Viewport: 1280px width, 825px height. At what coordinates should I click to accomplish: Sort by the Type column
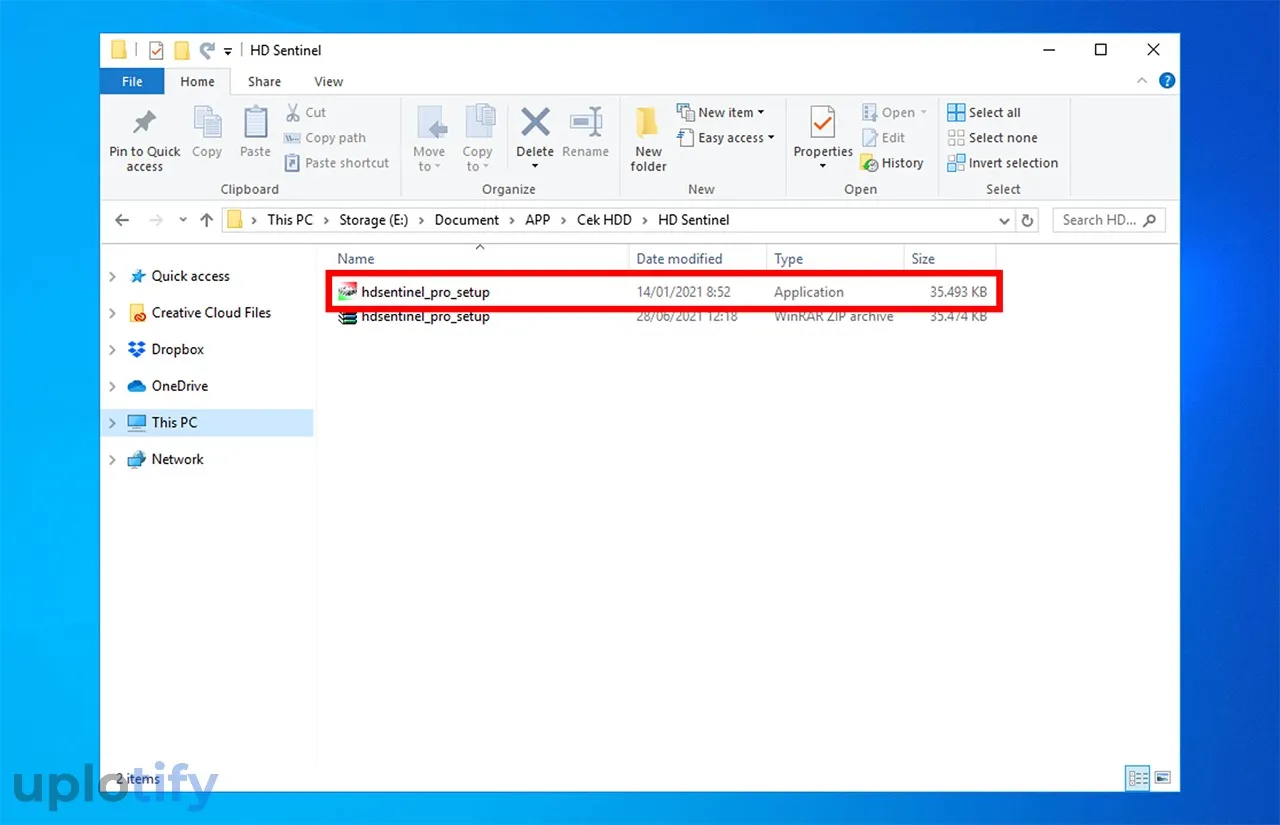pyautogui.click(x=835, y=259)
